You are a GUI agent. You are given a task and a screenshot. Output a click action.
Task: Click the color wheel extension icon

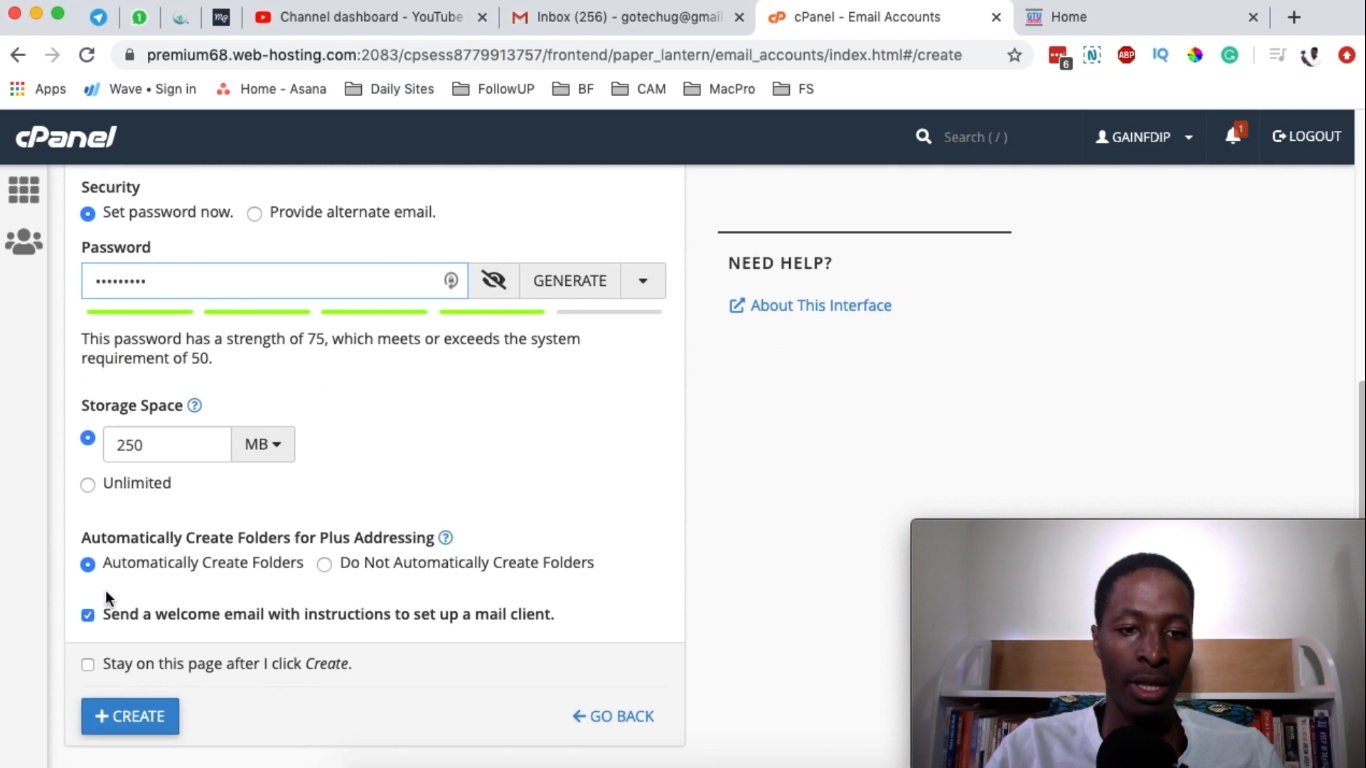click(1194, 55)
